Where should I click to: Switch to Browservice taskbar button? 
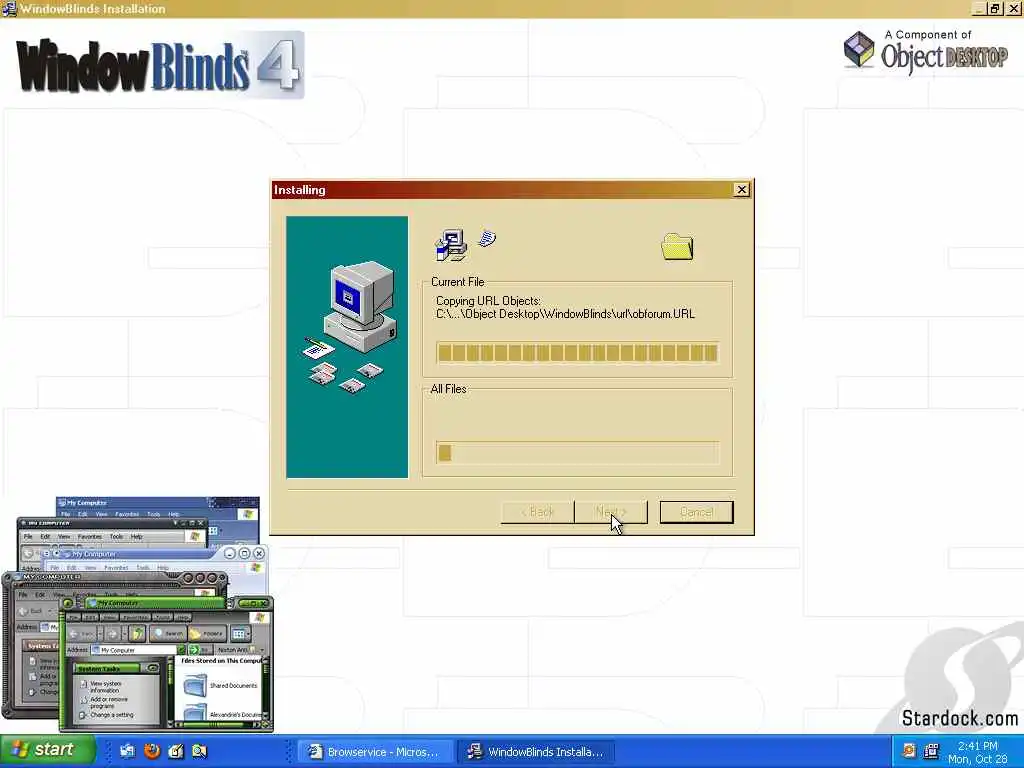pyautogui.click(x=376, y=752)
